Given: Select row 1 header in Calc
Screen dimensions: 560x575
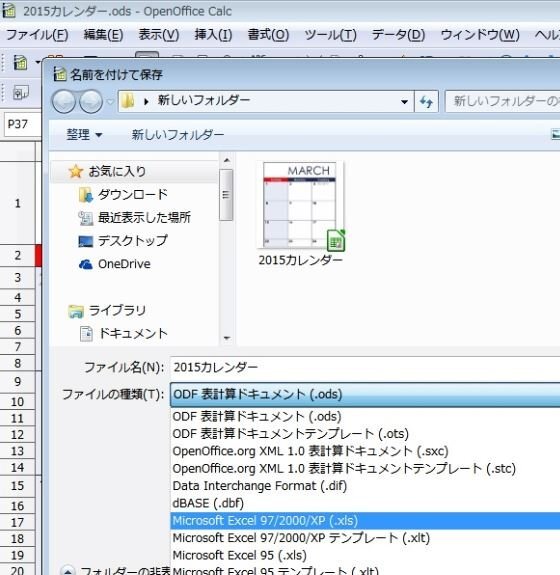Looking at the screenshot, I should (17, 203).
